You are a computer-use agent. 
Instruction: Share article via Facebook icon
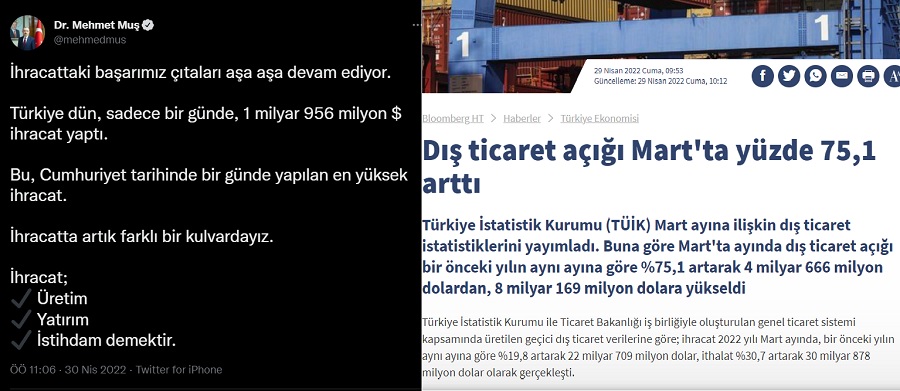click(x=763, y=76)
